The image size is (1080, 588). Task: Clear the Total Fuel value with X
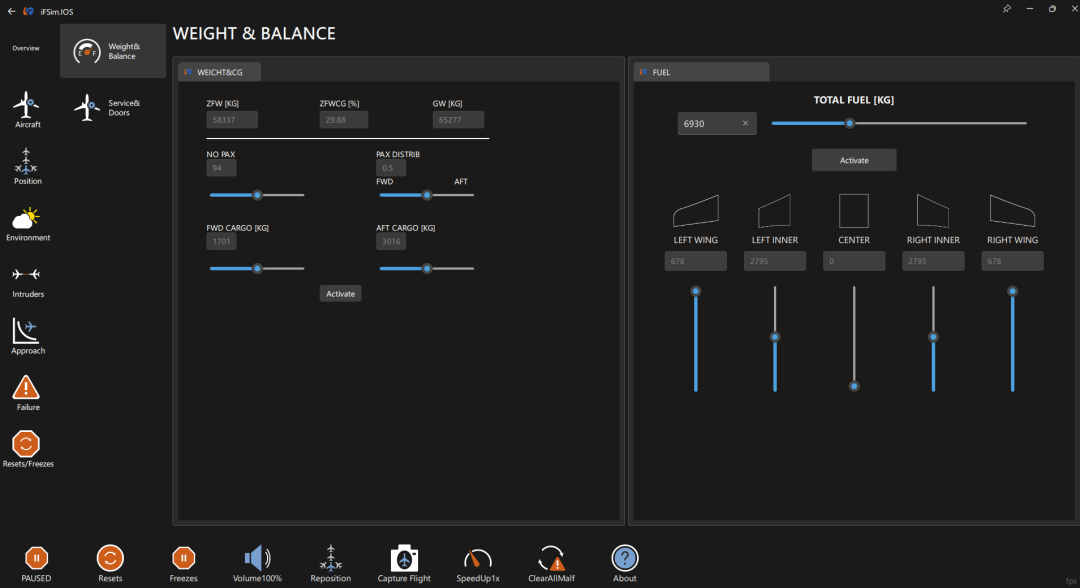(745, 123)
